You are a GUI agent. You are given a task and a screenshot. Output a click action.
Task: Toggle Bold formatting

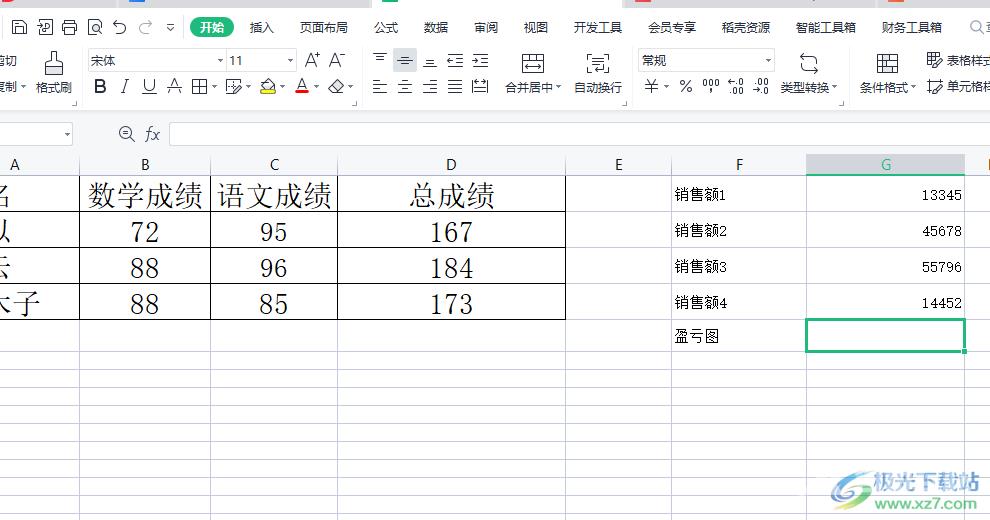point(100,86)
